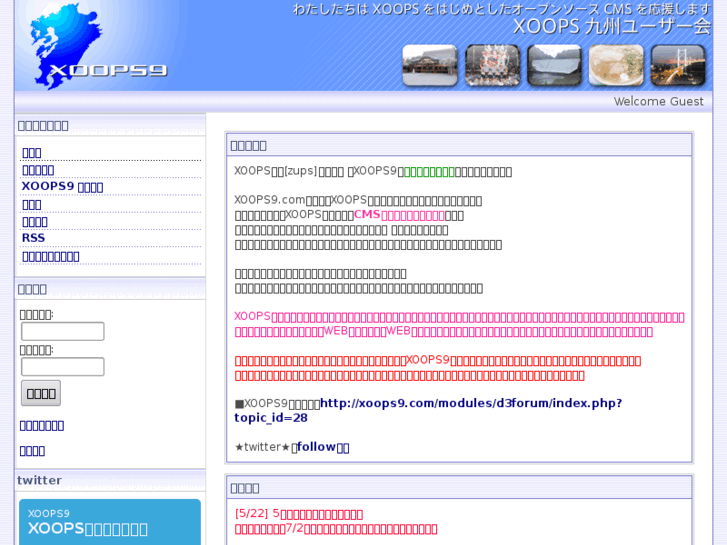Screen dimensions: 727x545
Task: Click the XOOPS9 Kyushu map logo
Action: coord(98,46)
